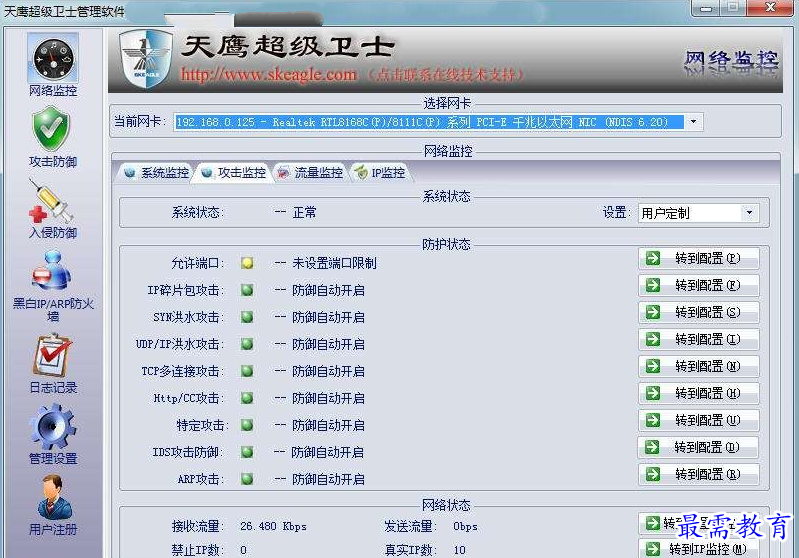Click 转到配置 (D) for IDS攻击防御
799x558 pixels.
pyautogui.click(x=698, y=447)
